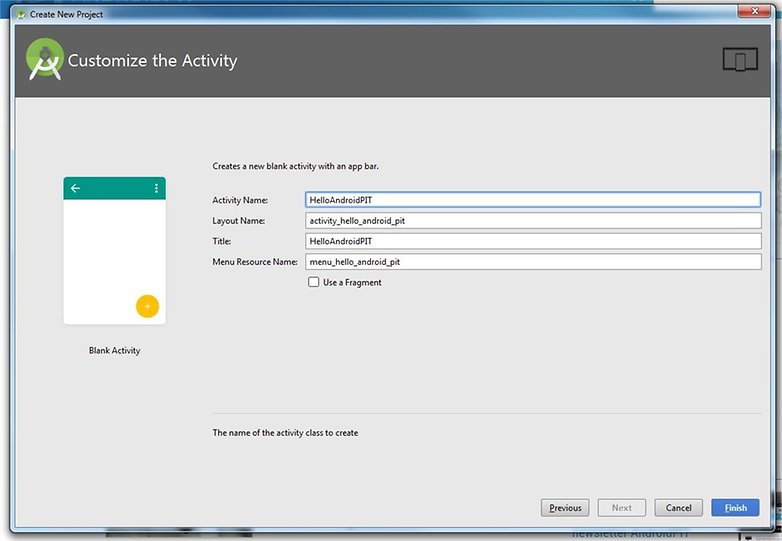Click the 'Layout Name:' label
This screenshot has height=541, width=782.
pyautogui.click(x=238, y=220)
